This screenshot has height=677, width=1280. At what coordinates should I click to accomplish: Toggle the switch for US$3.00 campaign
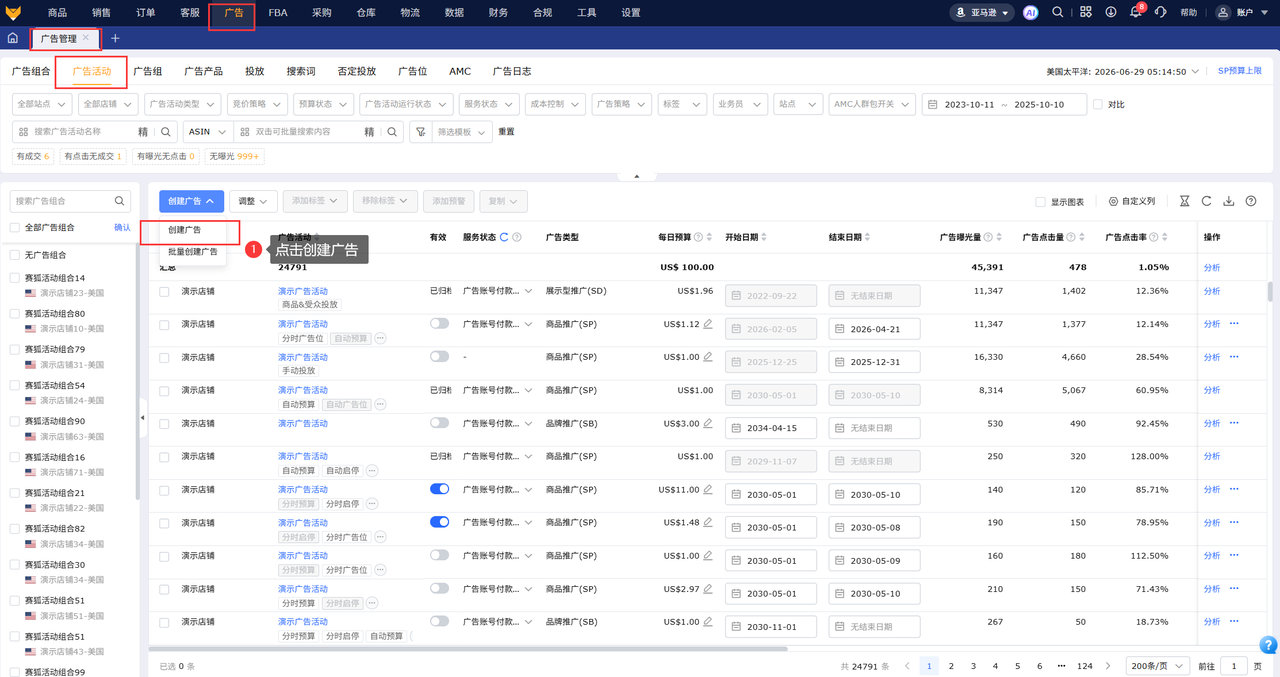(x=439, y=423)
